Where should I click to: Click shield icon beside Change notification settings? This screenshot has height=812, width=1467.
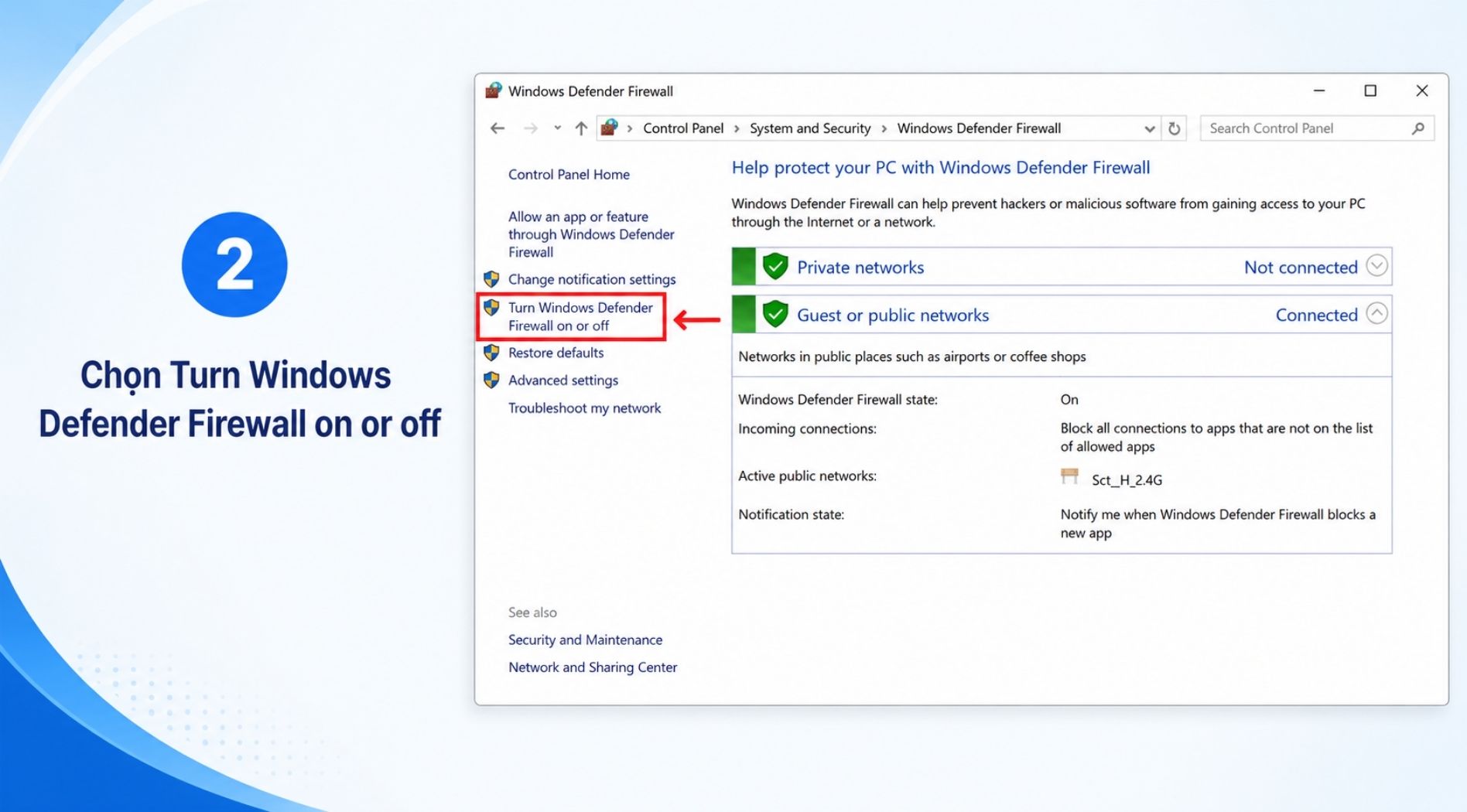[491, 278]
